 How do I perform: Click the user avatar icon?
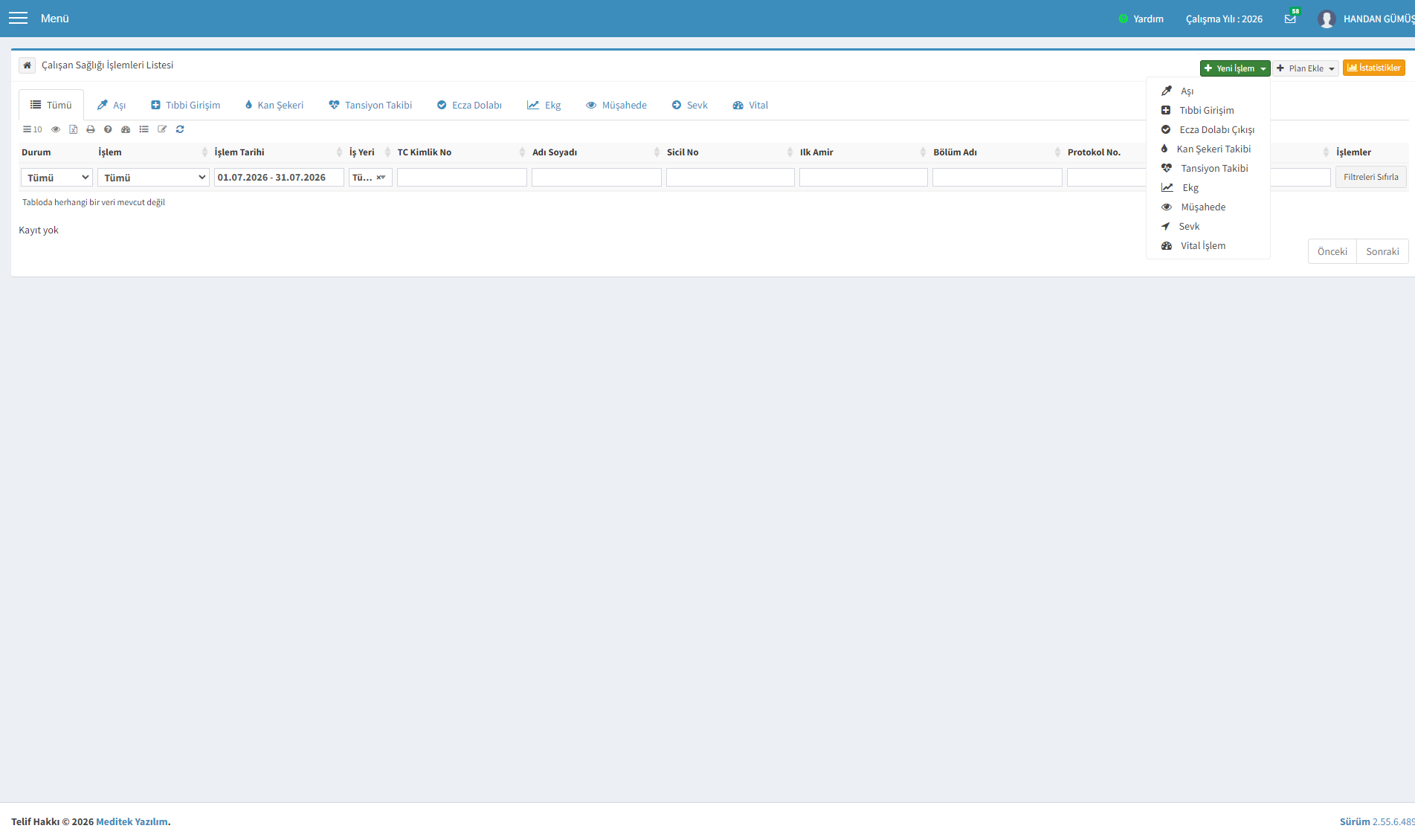(x=1327, y=19)
